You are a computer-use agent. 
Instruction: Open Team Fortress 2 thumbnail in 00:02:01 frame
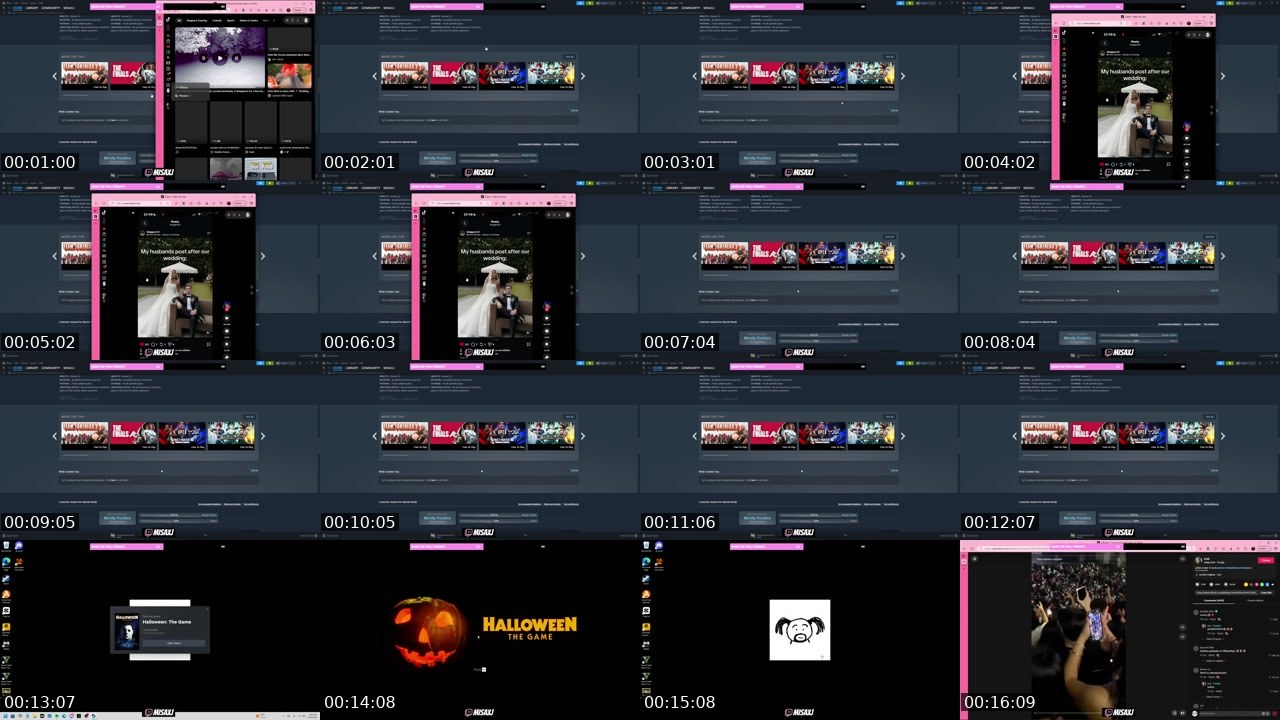(x=404, y=75)
